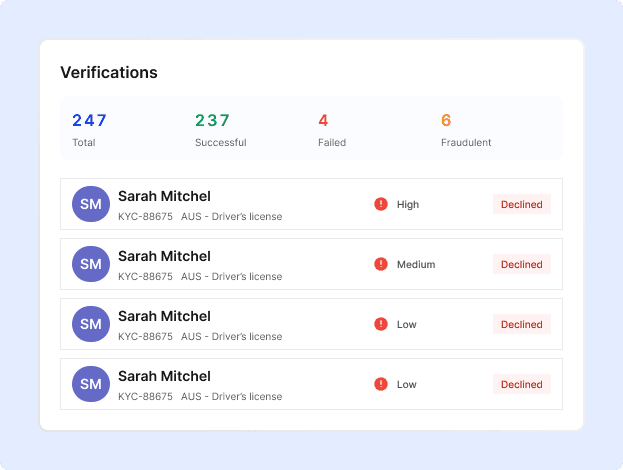Filter by the Fraudulent 6 stat
The image size is (623, 470).
(466, 130)
